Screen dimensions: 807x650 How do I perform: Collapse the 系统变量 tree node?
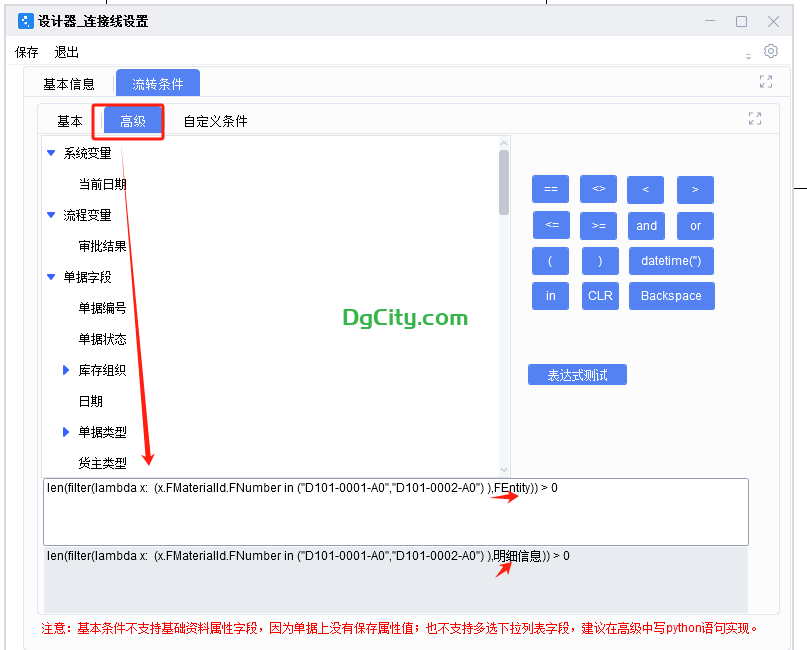click(x=51, y=152)
